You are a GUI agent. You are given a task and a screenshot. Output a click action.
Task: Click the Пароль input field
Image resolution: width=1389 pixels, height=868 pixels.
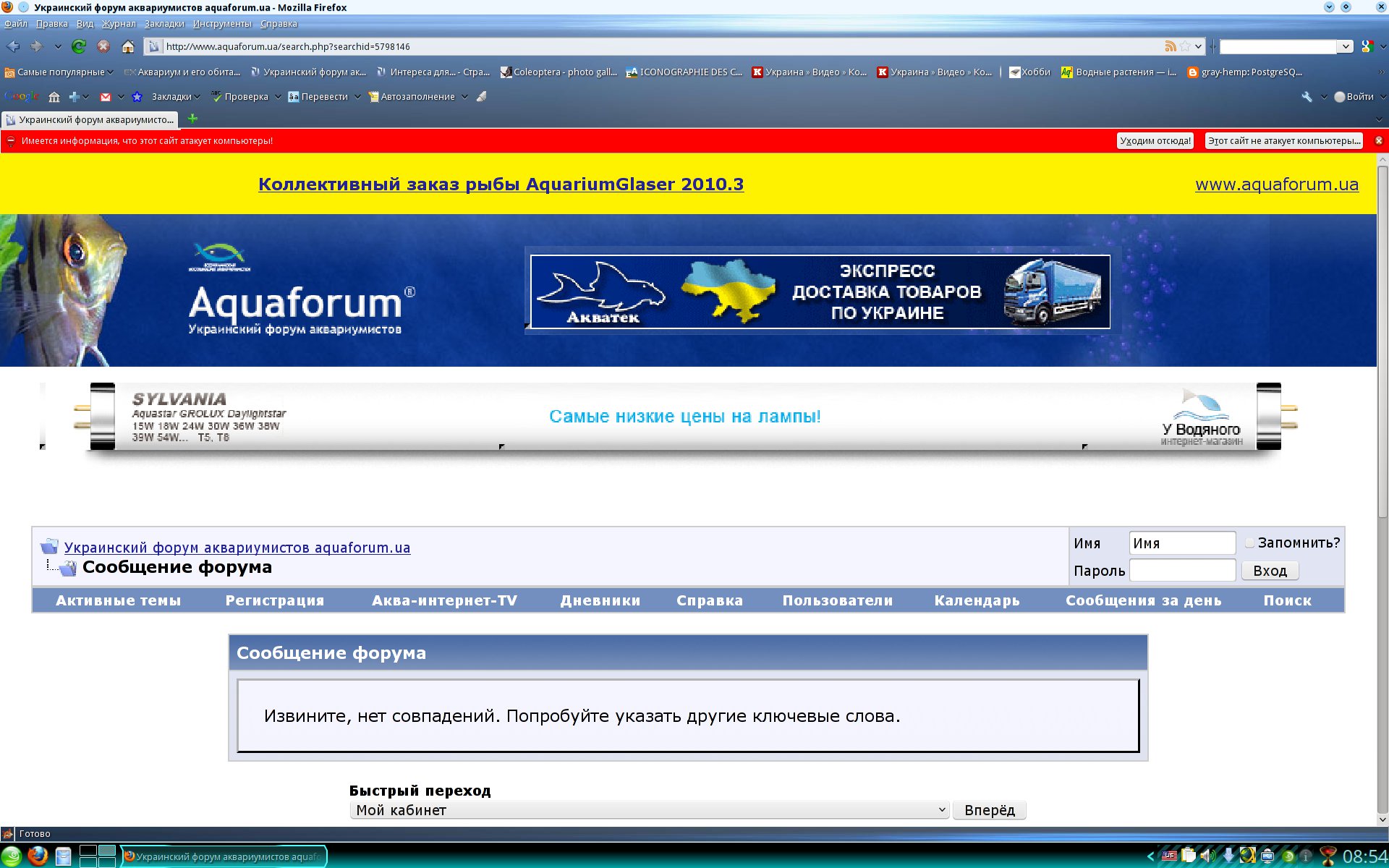1182,571
